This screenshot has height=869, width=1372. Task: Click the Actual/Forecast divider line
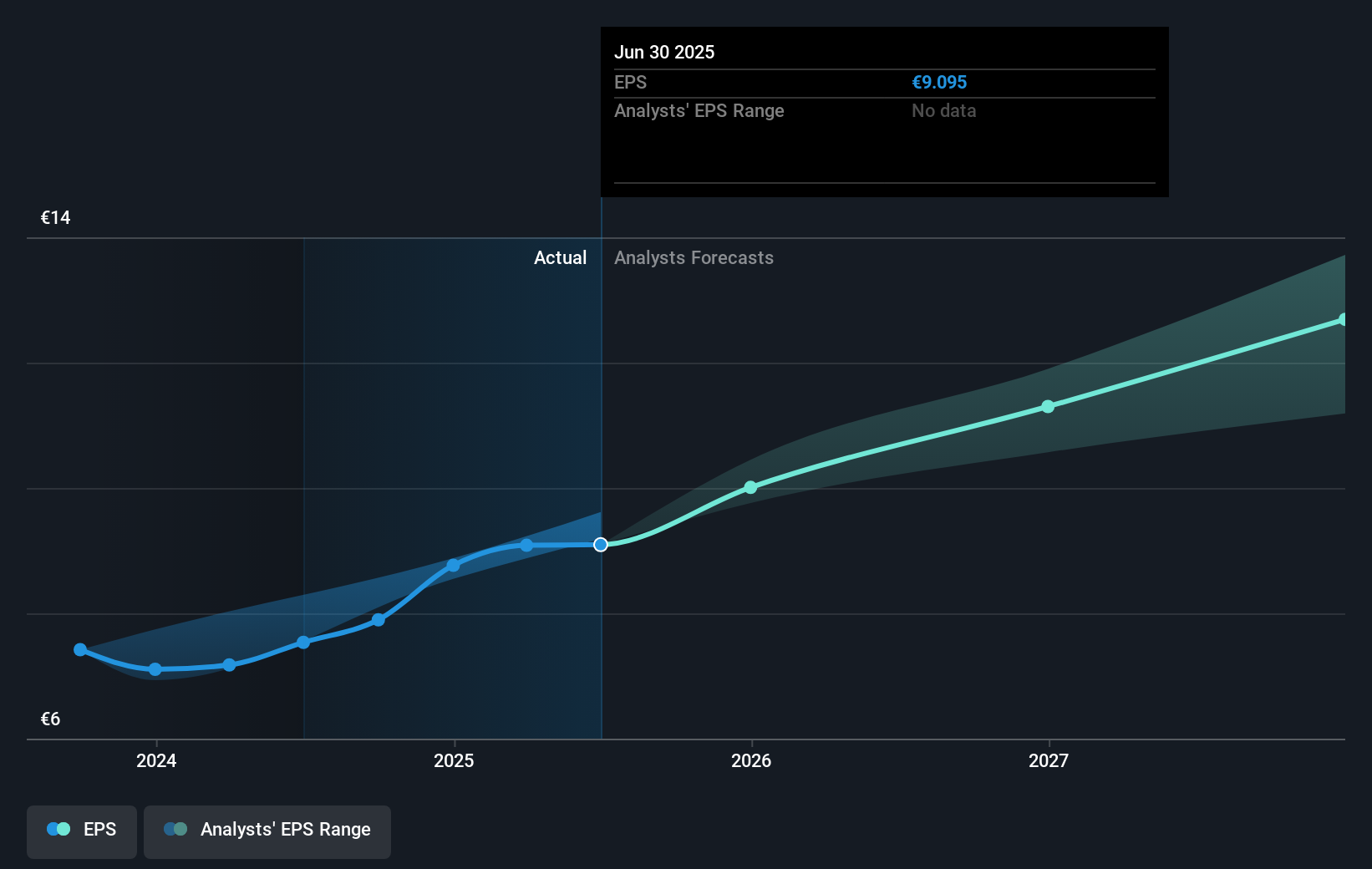(600, 468)
